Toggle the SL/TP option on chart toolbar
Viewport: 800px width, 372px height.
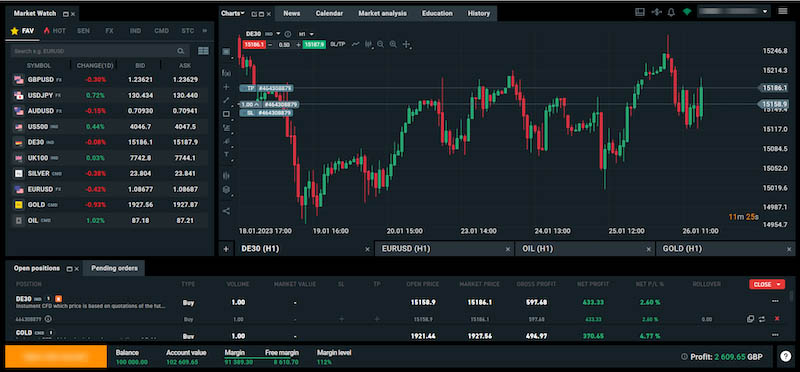[337, 44]
